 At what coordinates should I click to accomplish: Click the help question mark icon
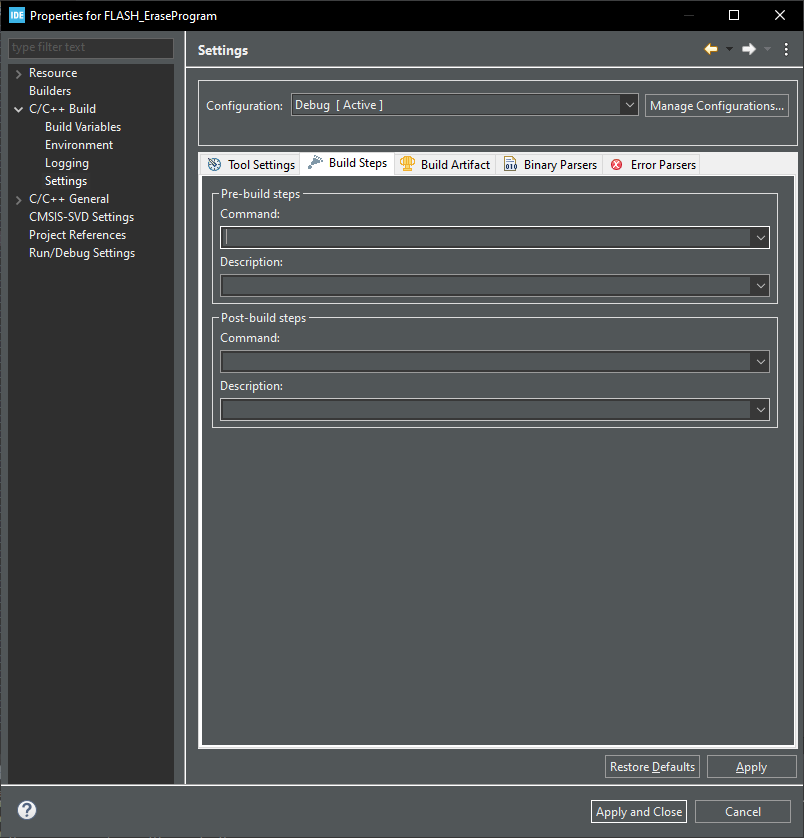(27, 810)
